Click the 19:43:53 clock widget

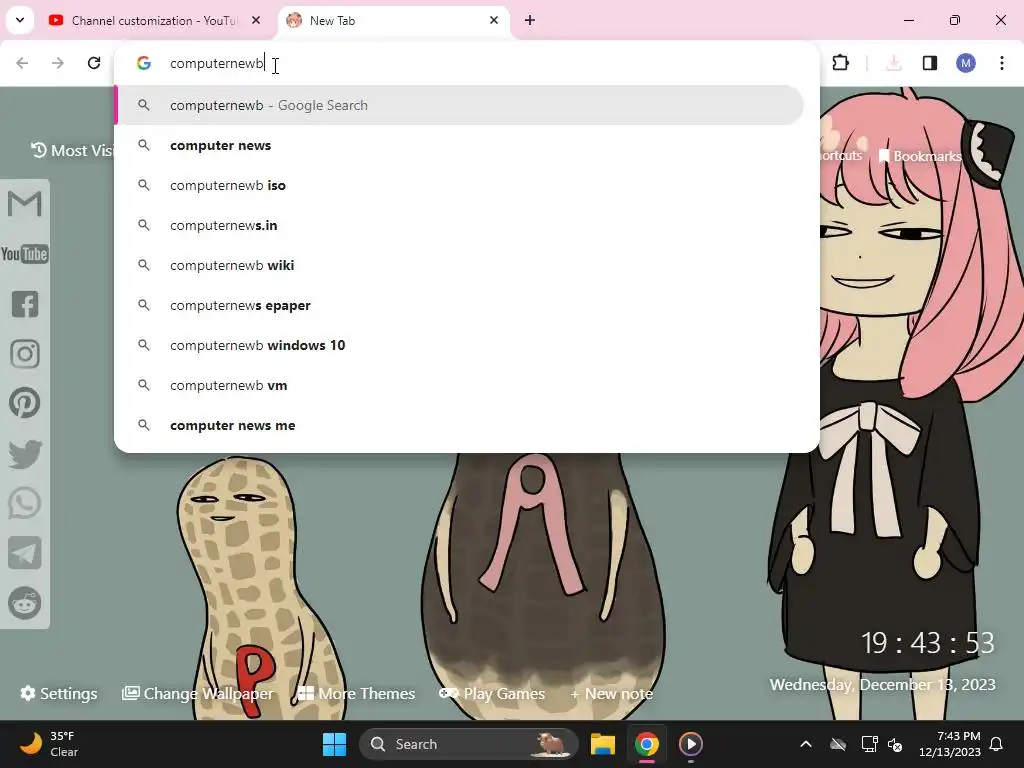coord(927,643)
